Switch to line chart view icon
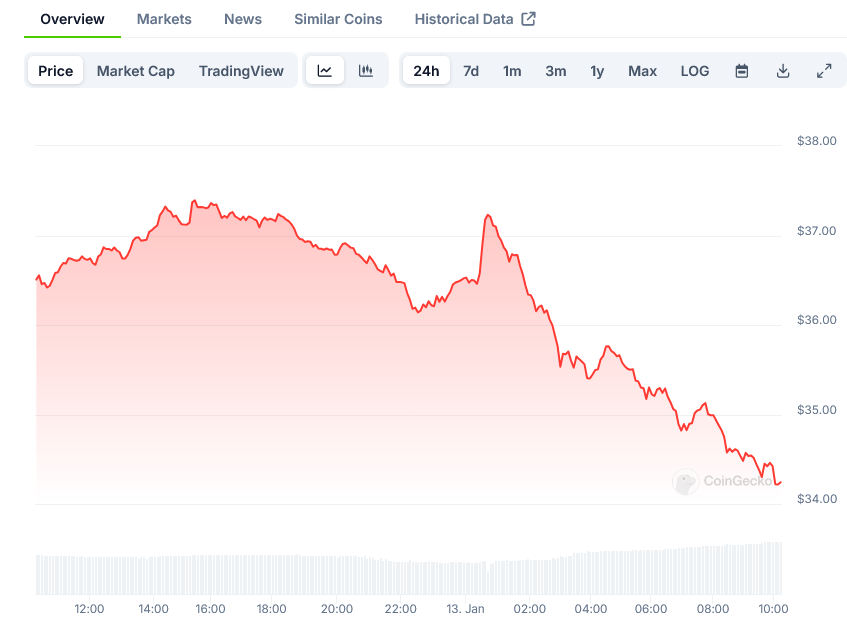Viewport: 847px width, 629px height. point(325,71)
